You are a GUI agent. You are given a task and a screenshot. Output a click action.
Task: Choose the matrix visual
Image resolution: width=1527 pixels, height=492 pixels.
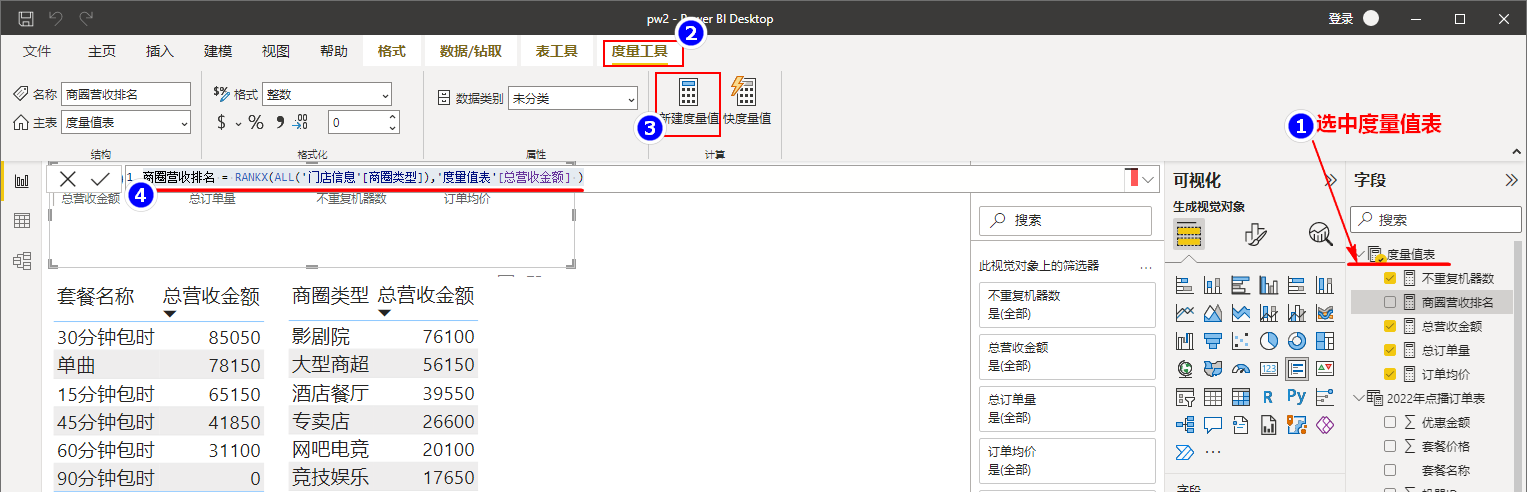[x=1241, y=397]
